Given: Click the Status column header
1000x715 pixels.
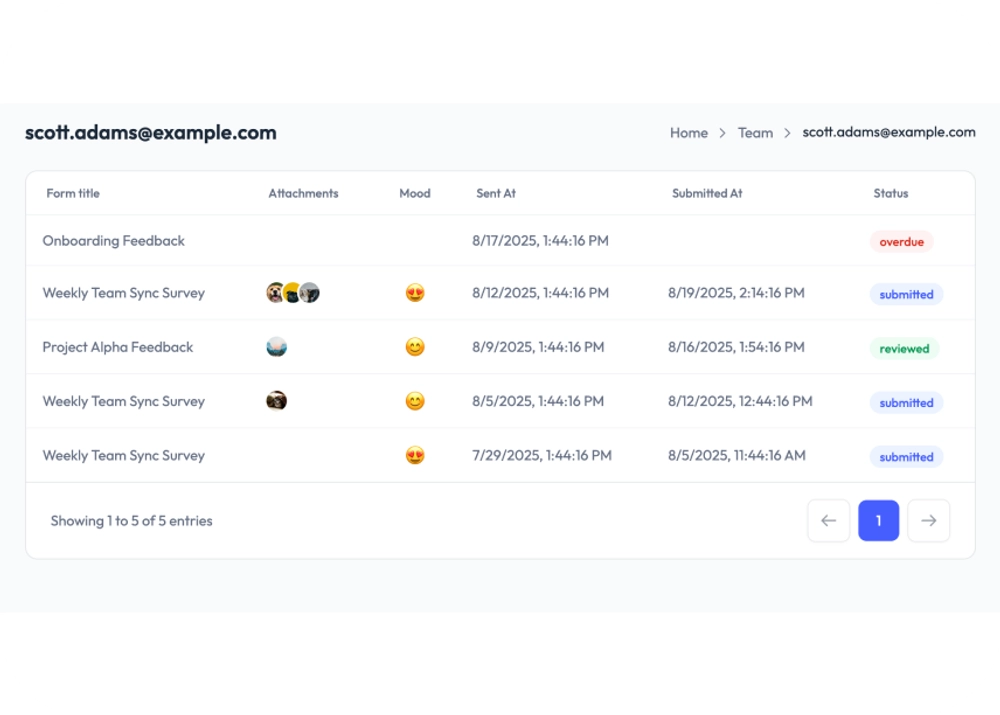Looking at the screenshot, I should click(x=890, y=193).
